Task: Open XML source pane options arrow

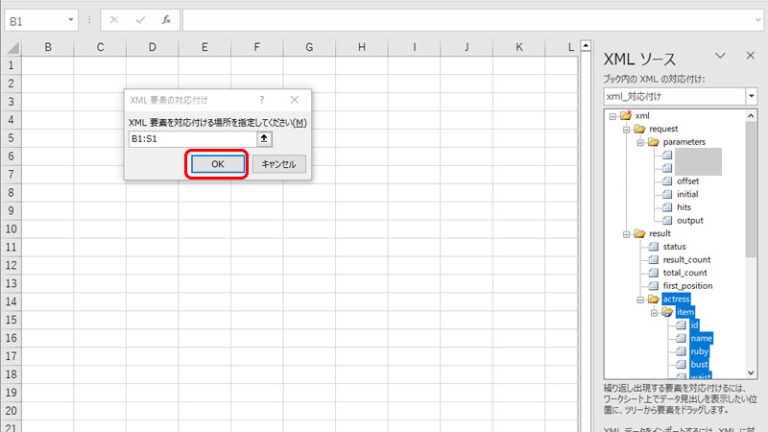Action: point(720,57)
